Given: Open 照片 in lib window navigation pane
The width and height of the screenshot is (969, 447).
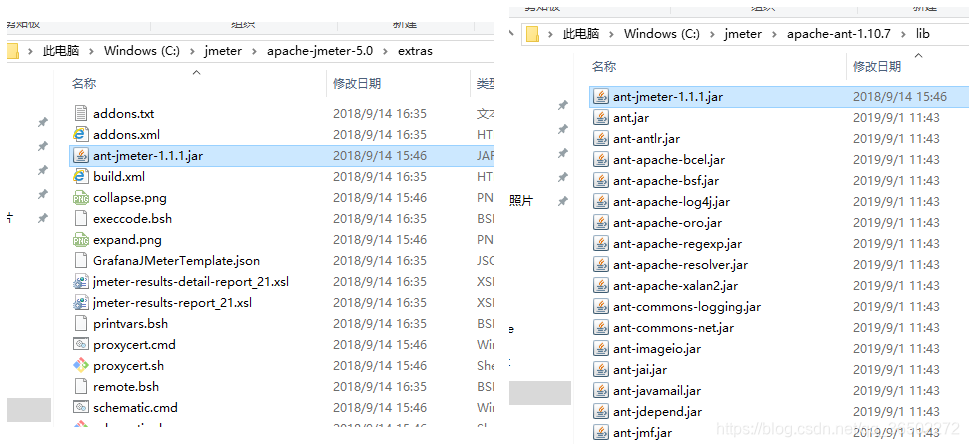Looking at the screenshot, I should click(521, 200).
